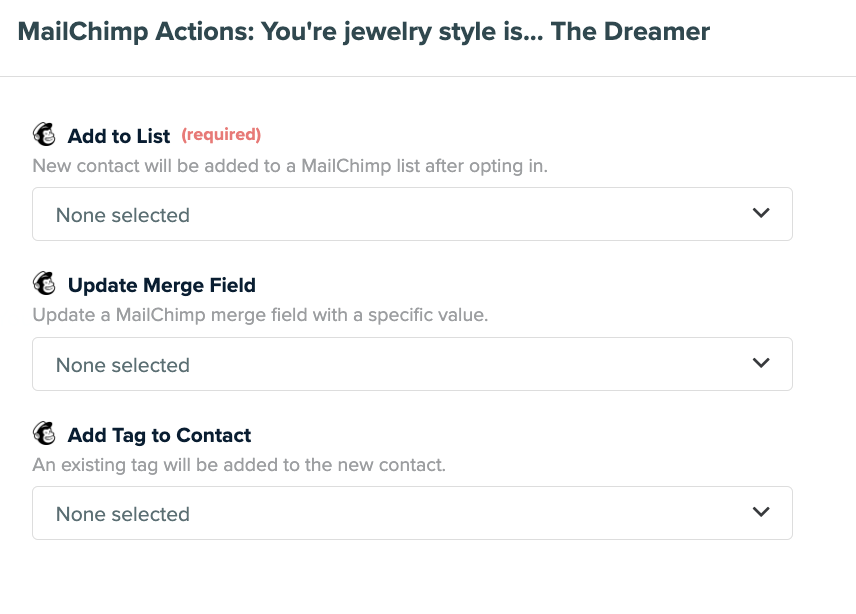856x614 pixels.
Task: Expand the chevron on the Add Tag dropdown
Action: coord(762,512)
